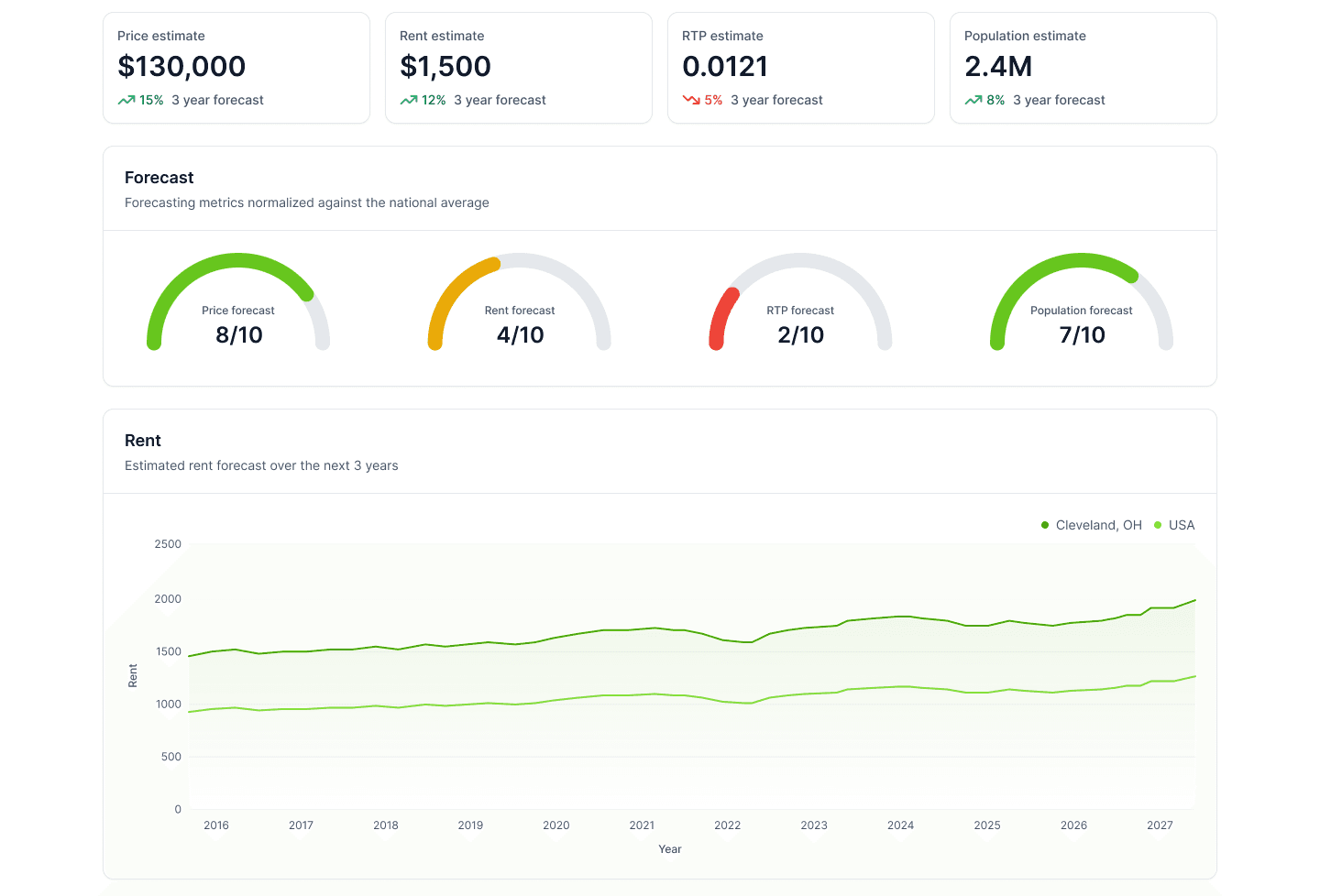Click the 2022 x-axis label

pos(727,825)
